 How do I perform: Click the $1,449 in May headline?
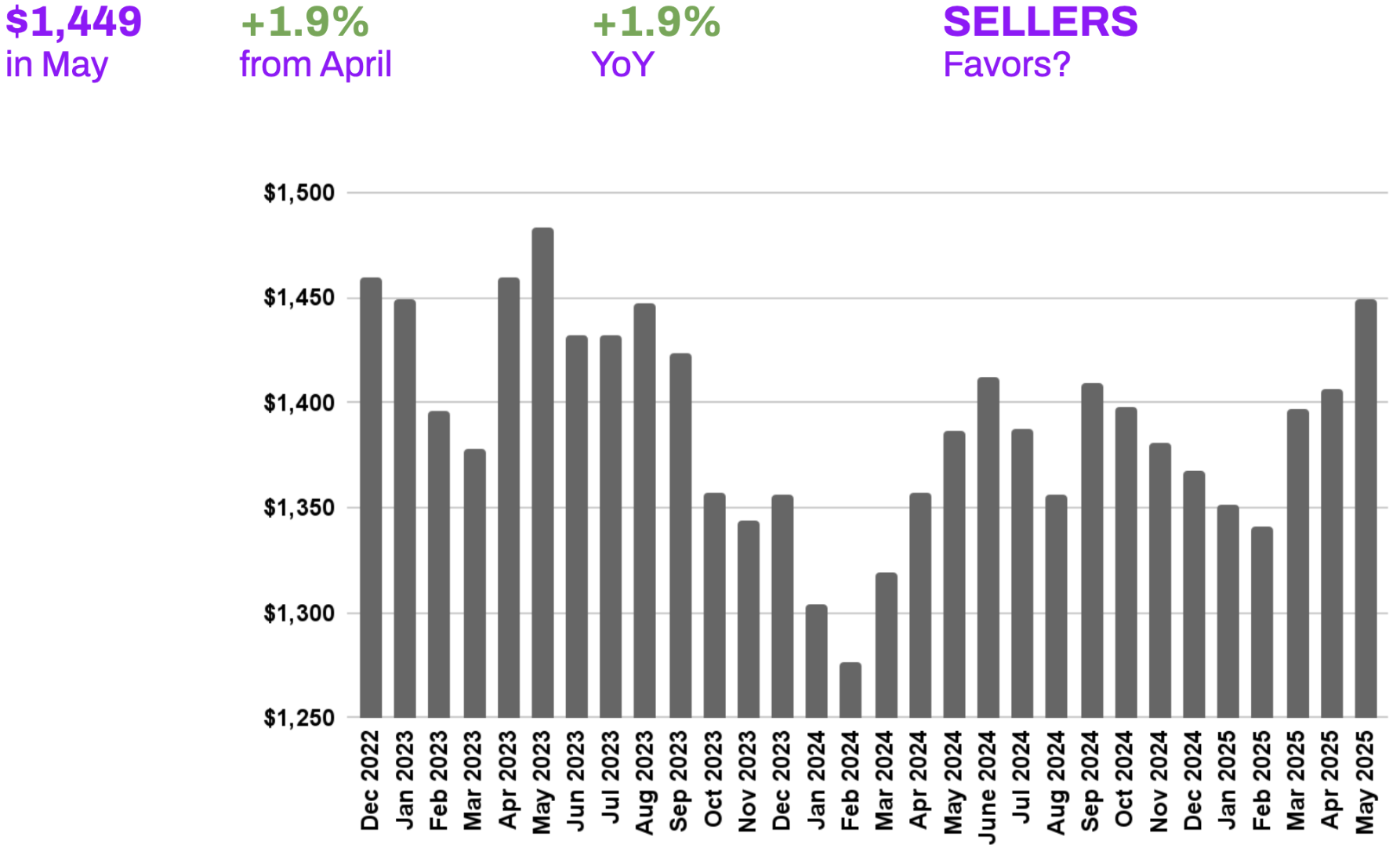pos(74,42)
